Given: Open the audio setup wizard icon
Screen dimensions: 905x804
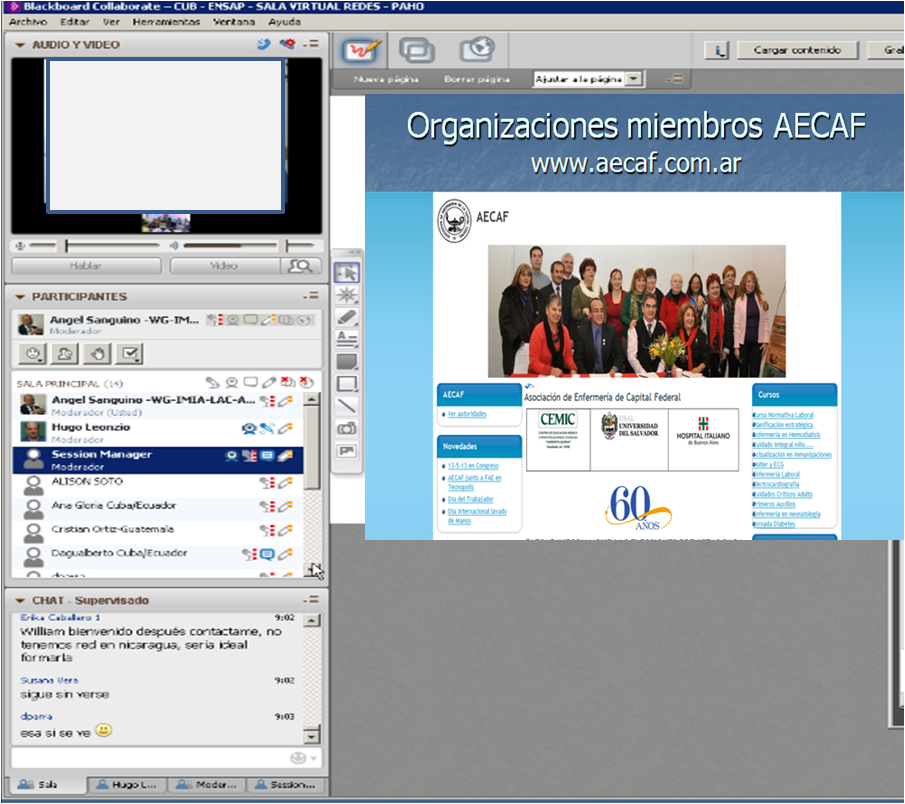Looking at the screenshot, I should 264,44.
